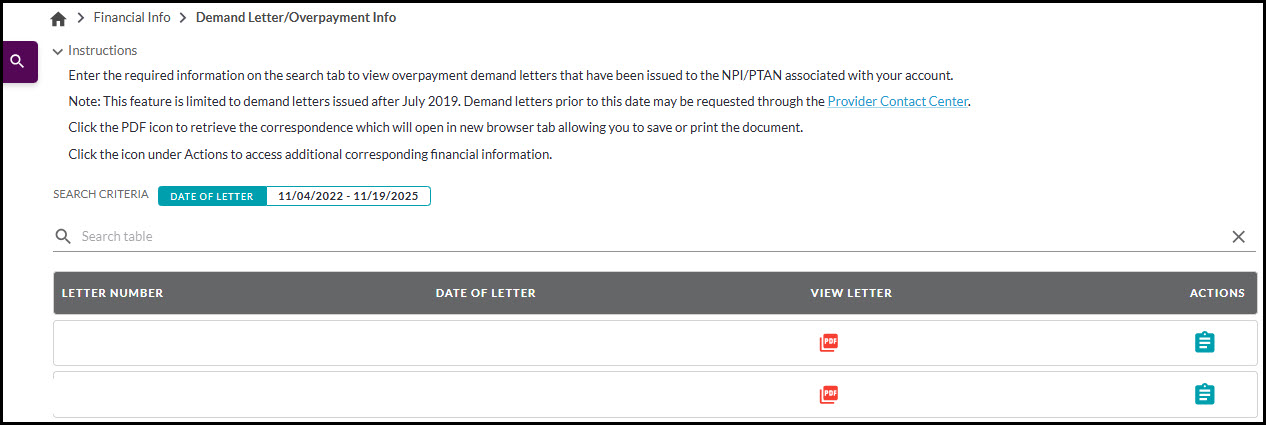Open PDF letter in first row
The image size is (1266, 425).
828,343
